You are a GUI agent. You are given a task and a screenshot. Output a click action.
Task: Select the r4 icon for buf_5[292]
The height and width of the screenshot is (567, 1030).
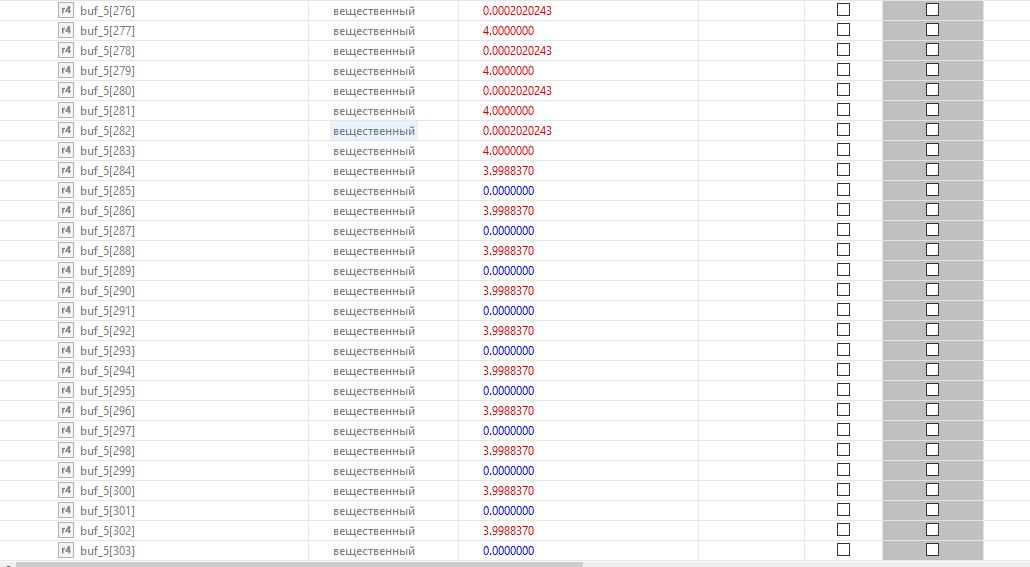coord(66,330)
